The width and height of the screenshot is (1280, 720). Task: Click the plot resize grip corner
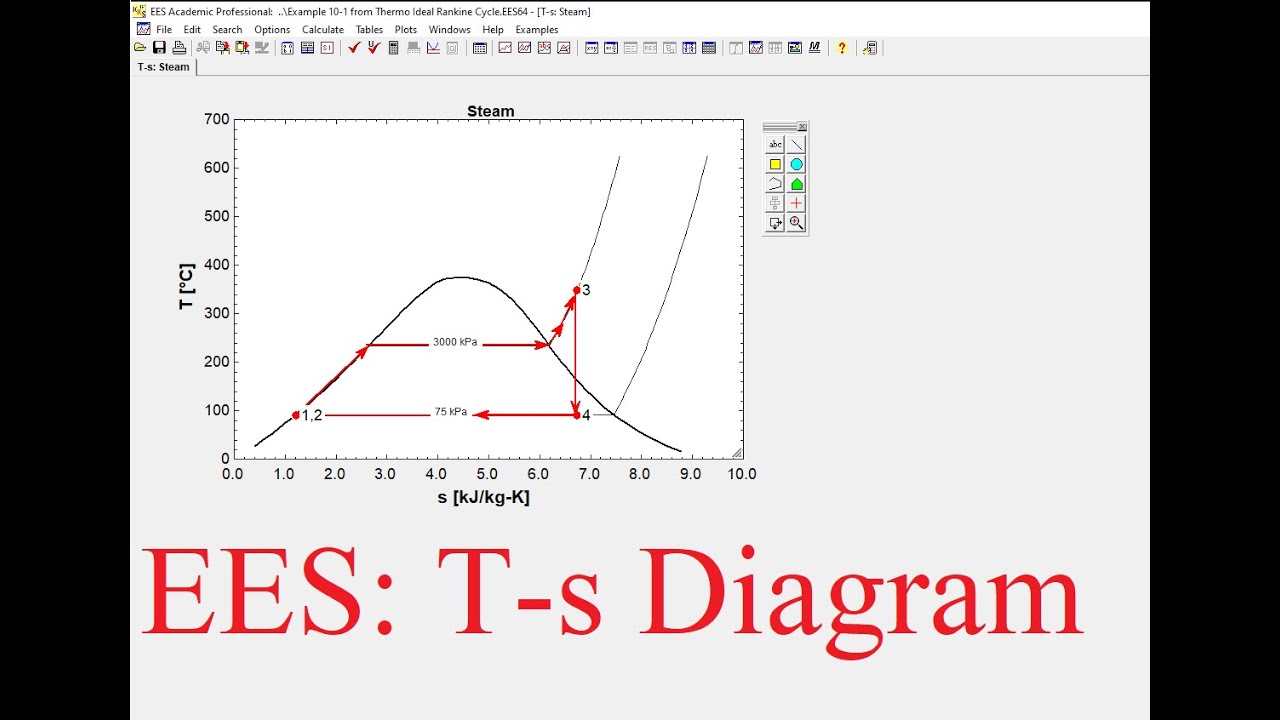pyautogui.click(x=737, y=453)
